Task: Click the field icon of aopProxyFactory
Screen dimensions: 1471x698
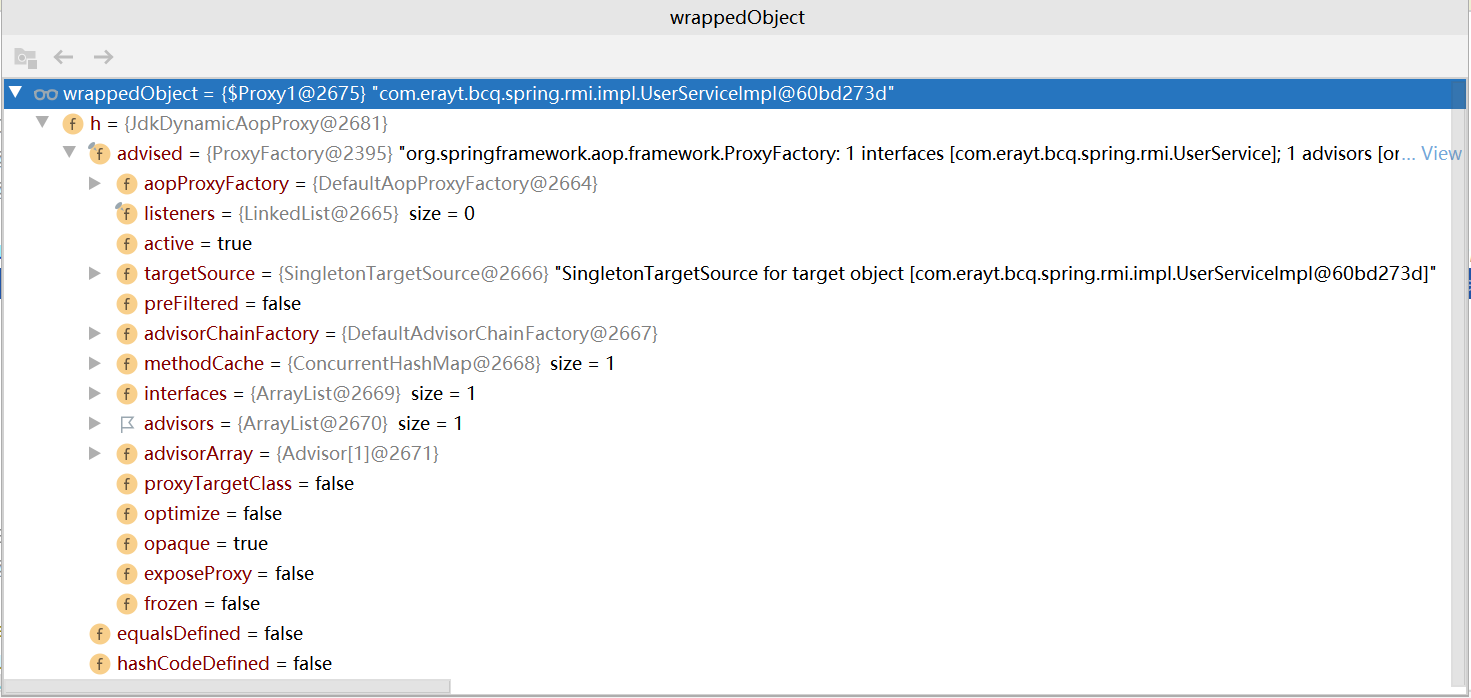Action: 126,184
